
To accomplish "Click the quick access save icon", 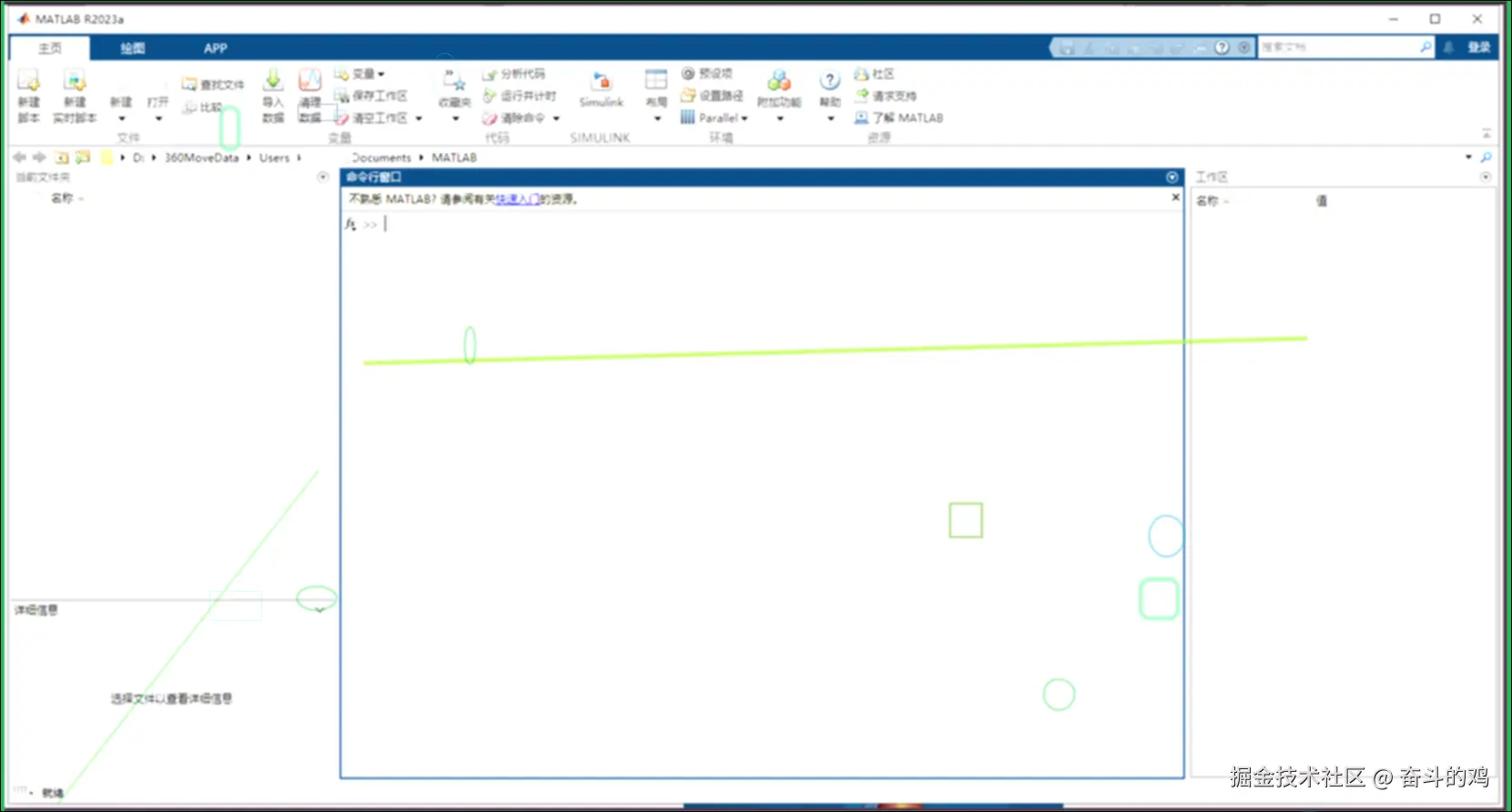I will pos(1067,47).
